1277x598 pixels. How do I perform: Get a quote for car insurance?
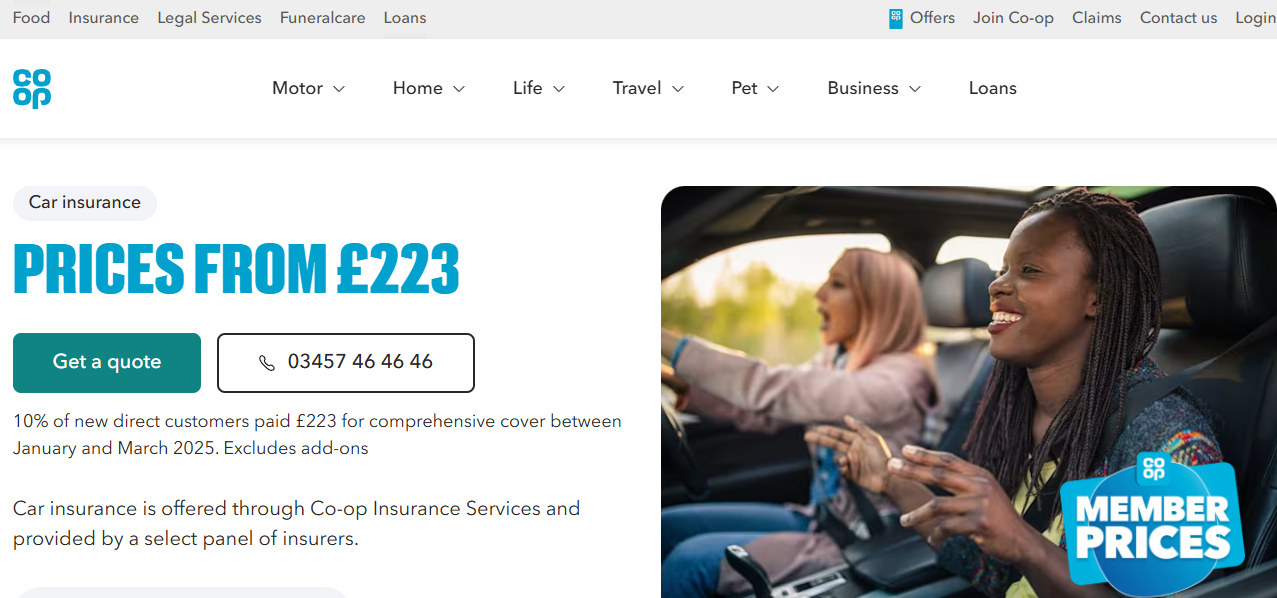pyautogui.click(x=107, y=363)
